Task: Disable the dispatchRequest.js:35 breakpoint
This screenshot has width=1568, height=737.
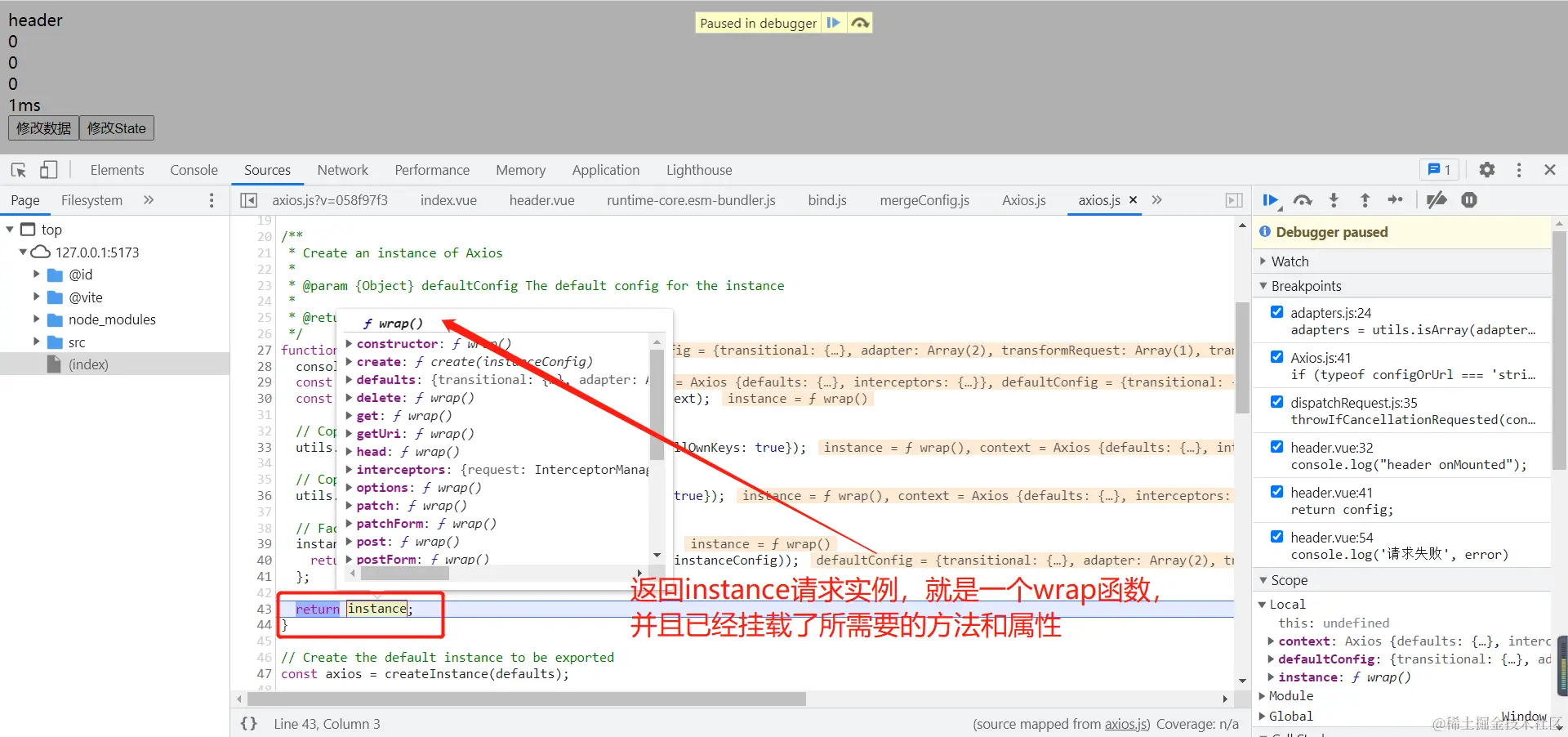Action: point(1276,402)
